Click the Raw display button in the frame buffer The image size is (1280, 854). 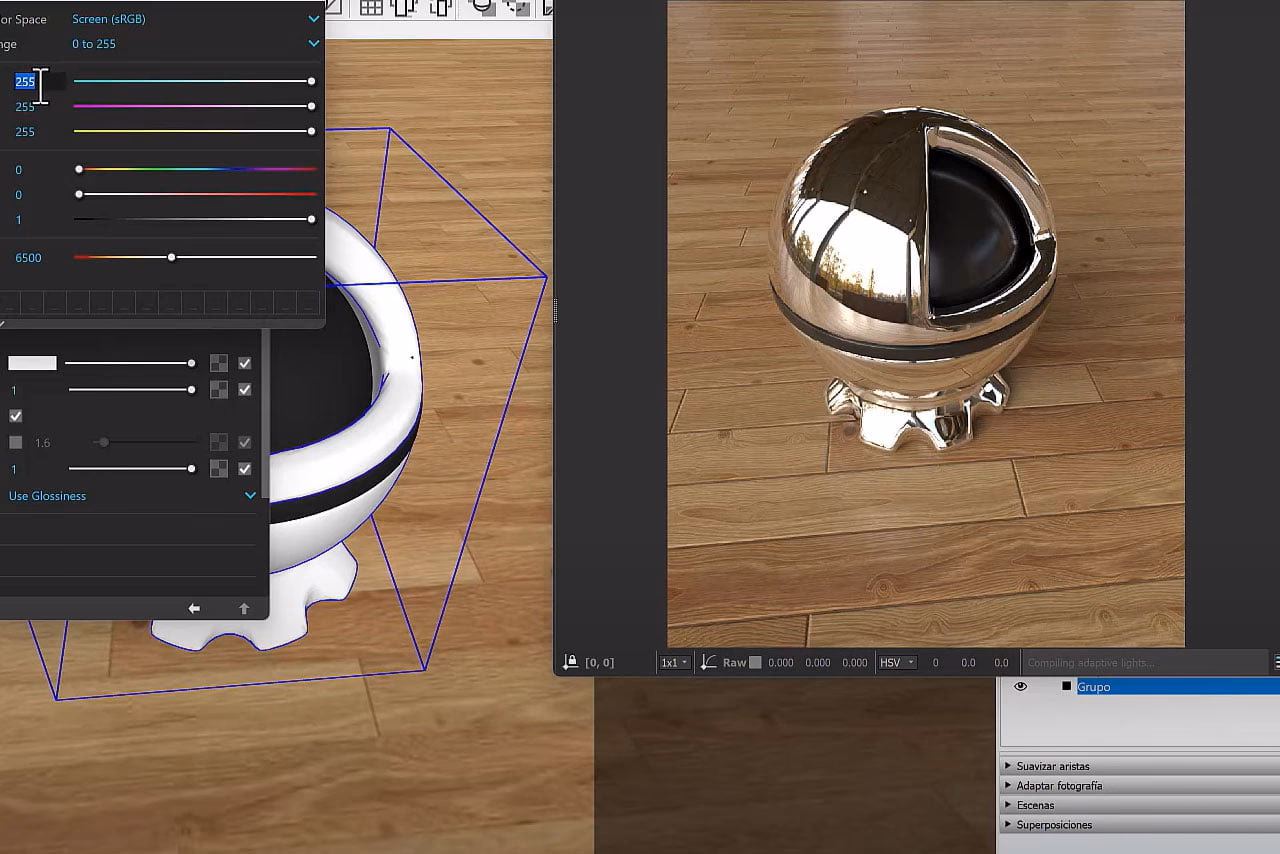click(x=733, y=662)
